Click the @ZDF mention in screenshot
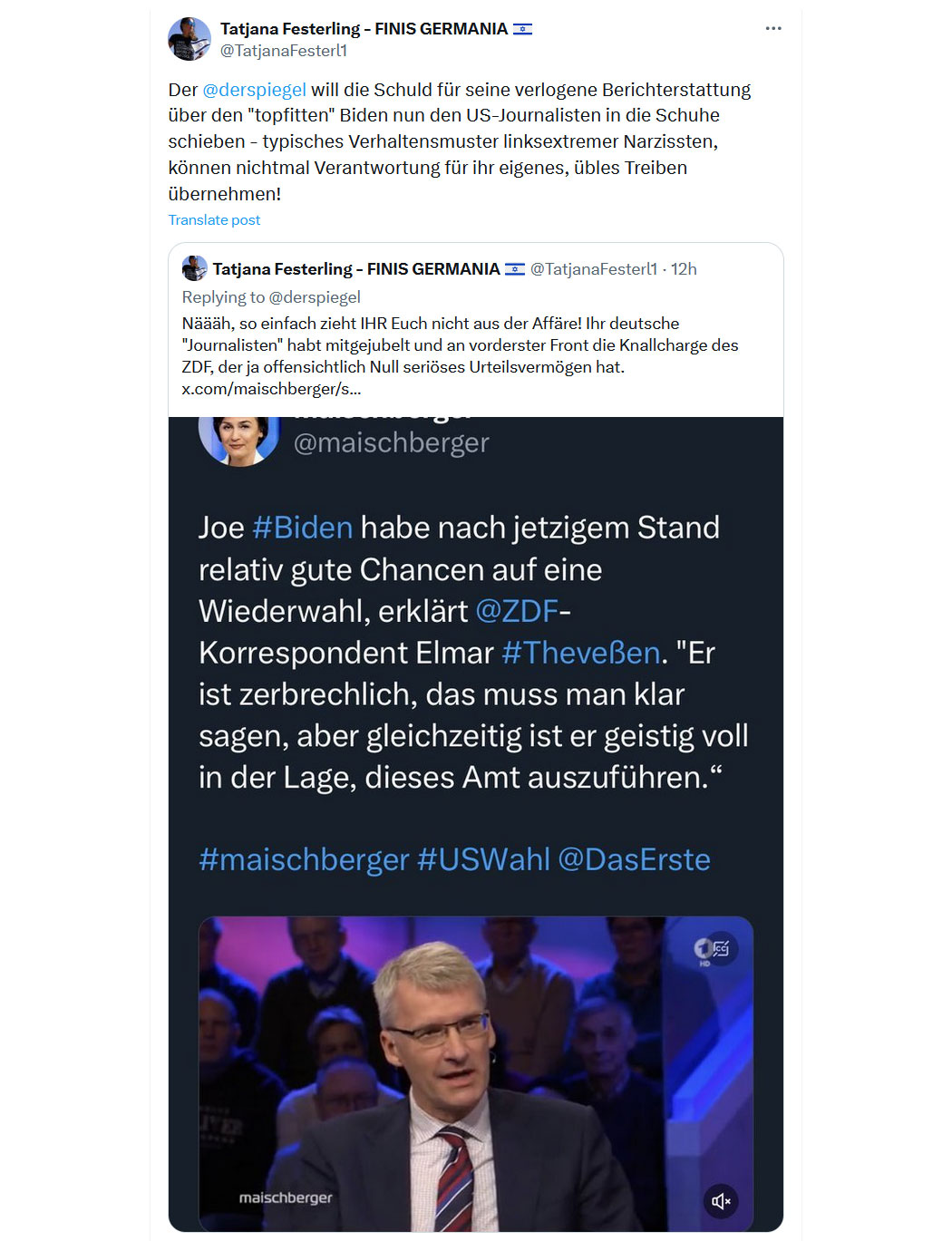Image resolution: width=952 pixels, height=1241 pixels. click(517, 611)
